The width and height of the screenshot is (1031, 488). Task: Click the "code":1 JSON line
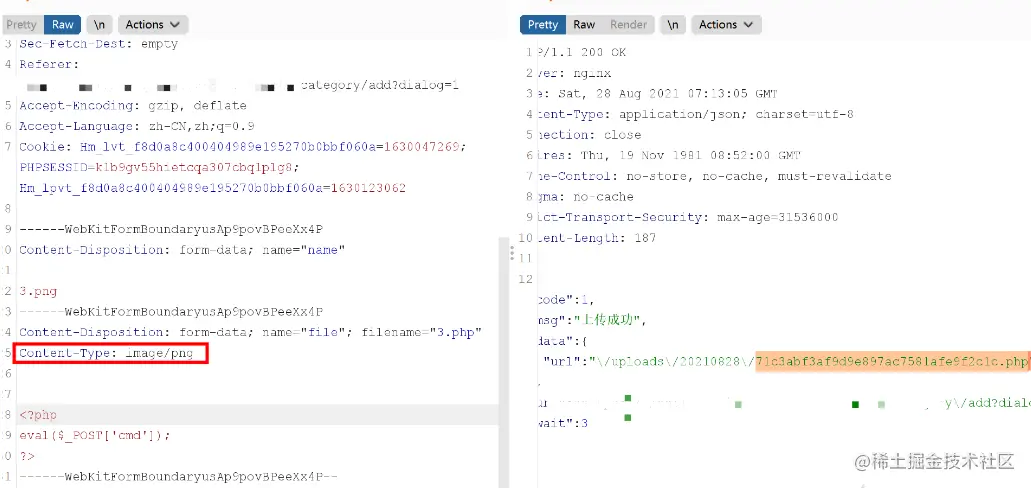565,300
